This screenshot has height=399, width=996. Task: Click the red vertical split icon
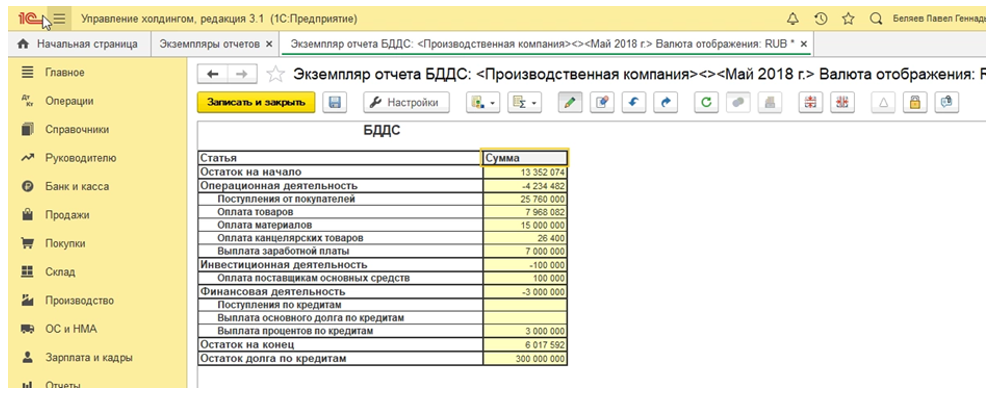click(842, 102)
